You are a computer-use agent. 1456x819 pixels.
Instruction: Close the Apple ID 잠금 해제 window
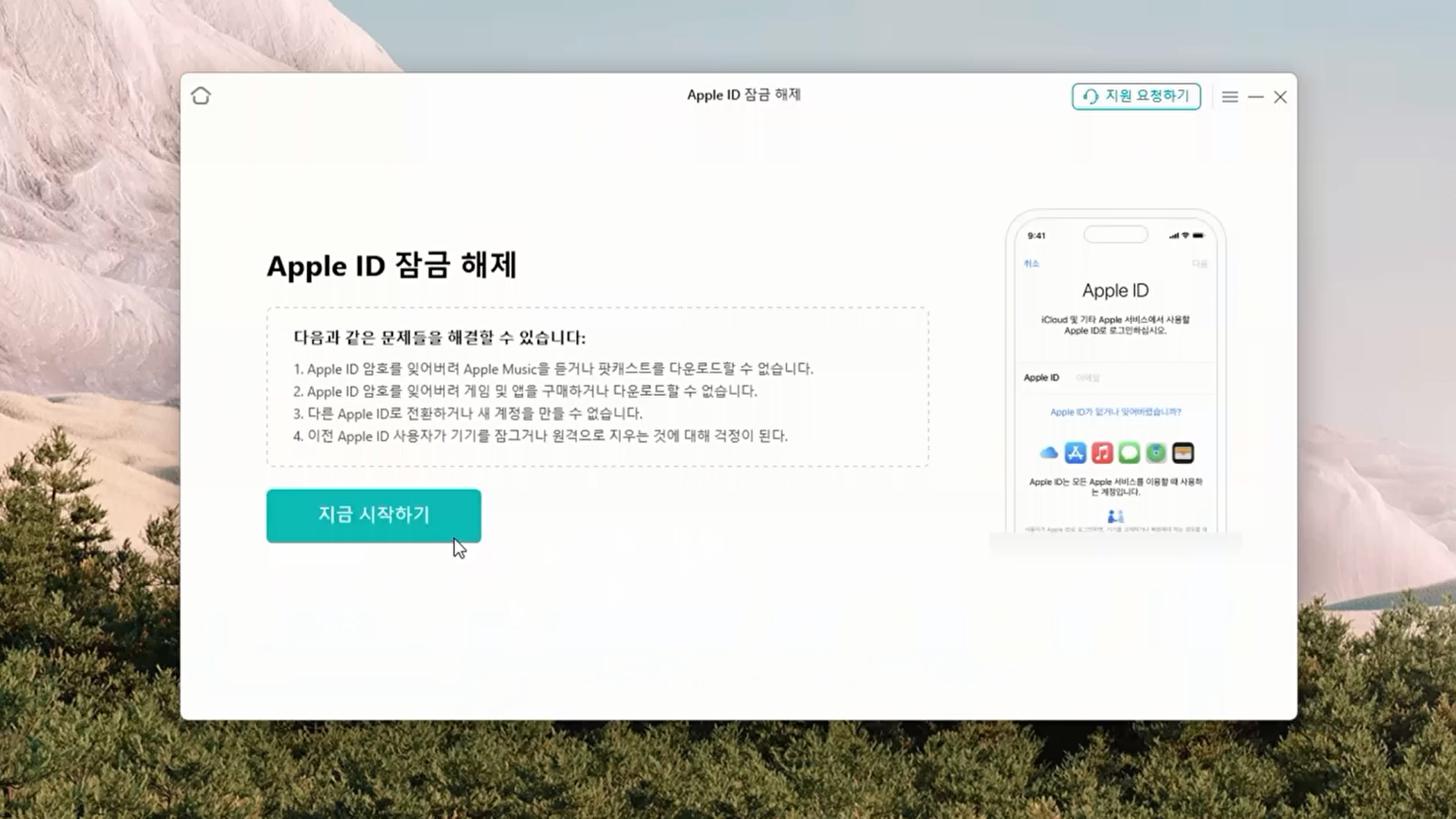coord(1280,97)
